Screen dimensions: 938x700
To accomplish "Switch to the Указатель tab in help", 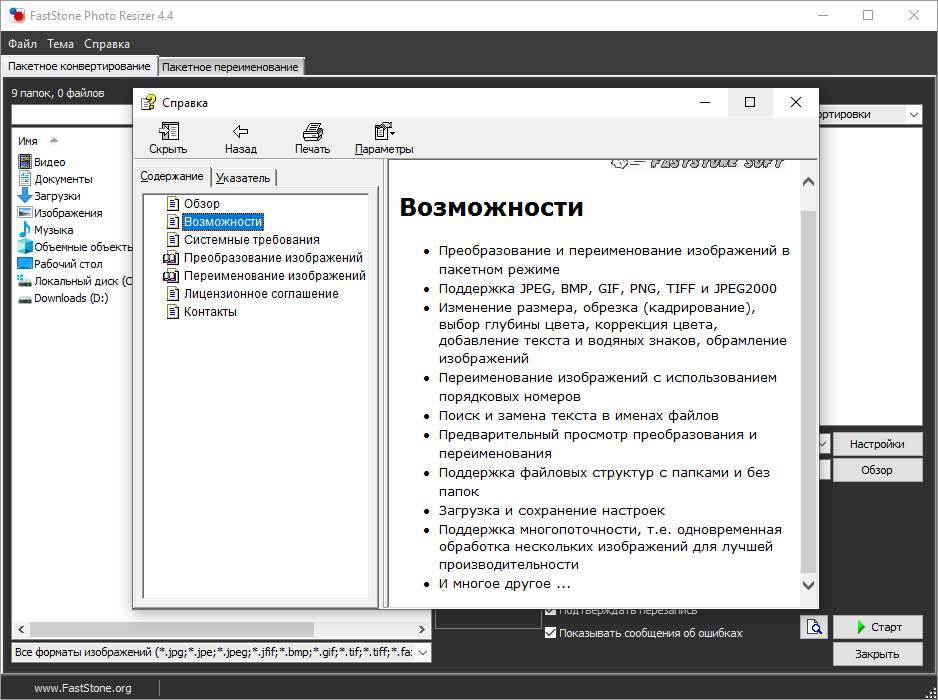I will [x=243, y=178].
